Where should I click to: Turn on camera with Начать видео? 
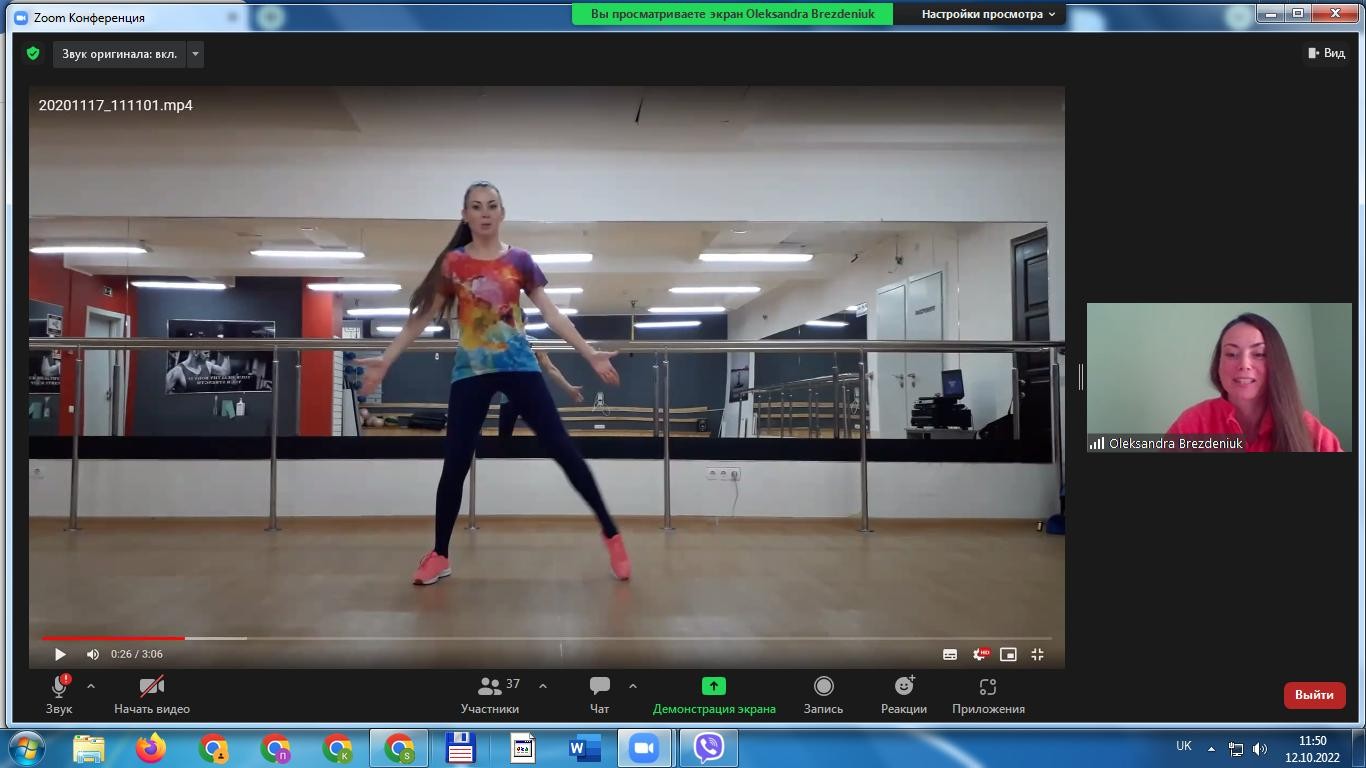coord(151,687)
